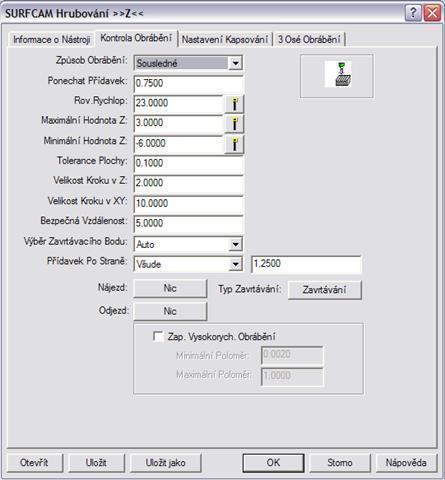Click the Odjezd Nic button
445x480 pixels.
click(170, 311)
